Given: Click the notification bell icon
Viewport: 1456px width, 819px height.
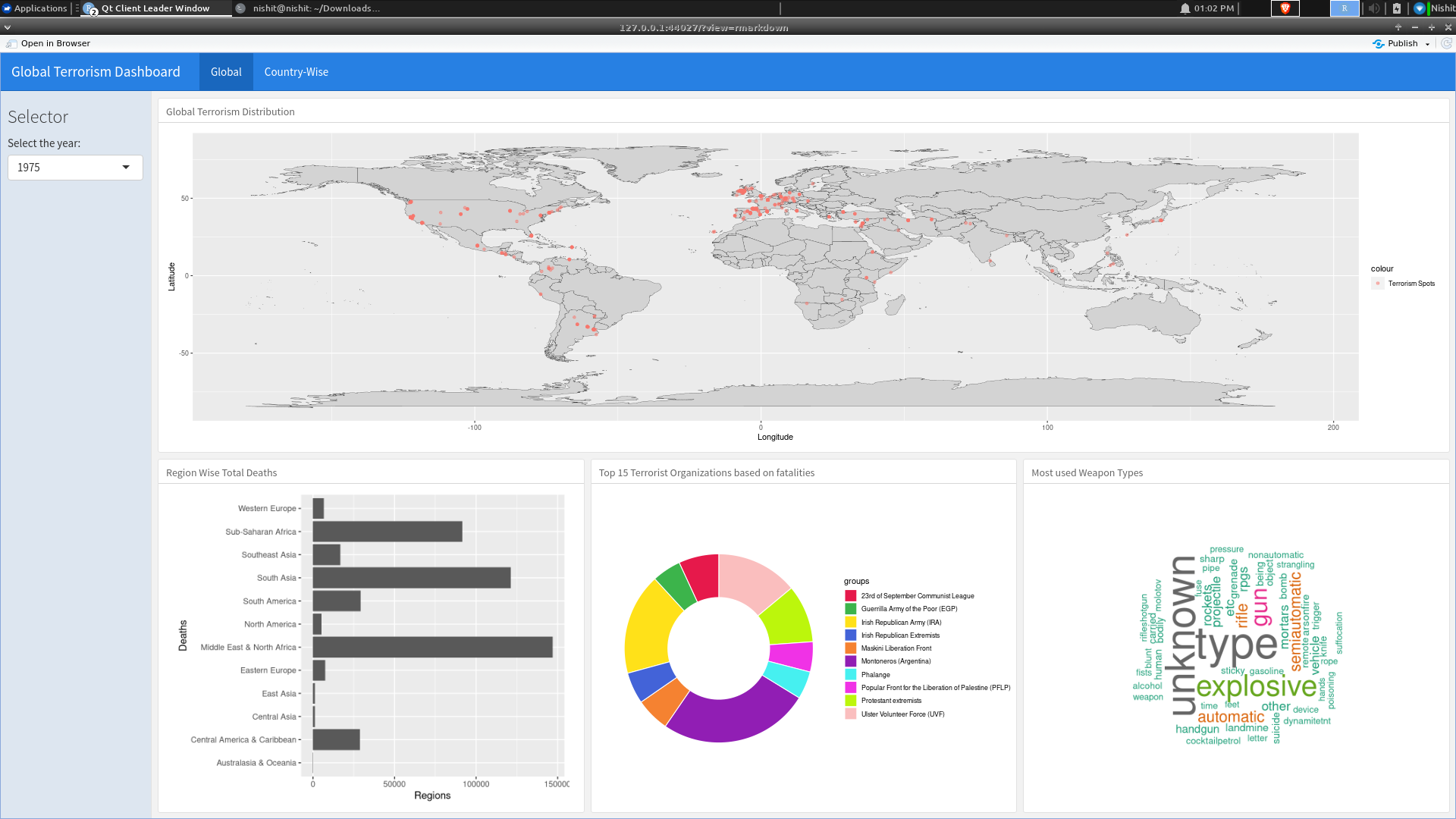Looking at the screenshot, I should pos(1185,8).
